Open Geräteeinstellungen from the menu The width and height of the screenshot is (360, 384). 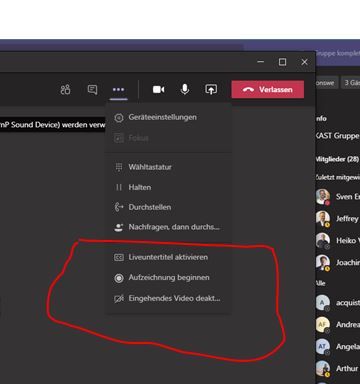[168, 117]
